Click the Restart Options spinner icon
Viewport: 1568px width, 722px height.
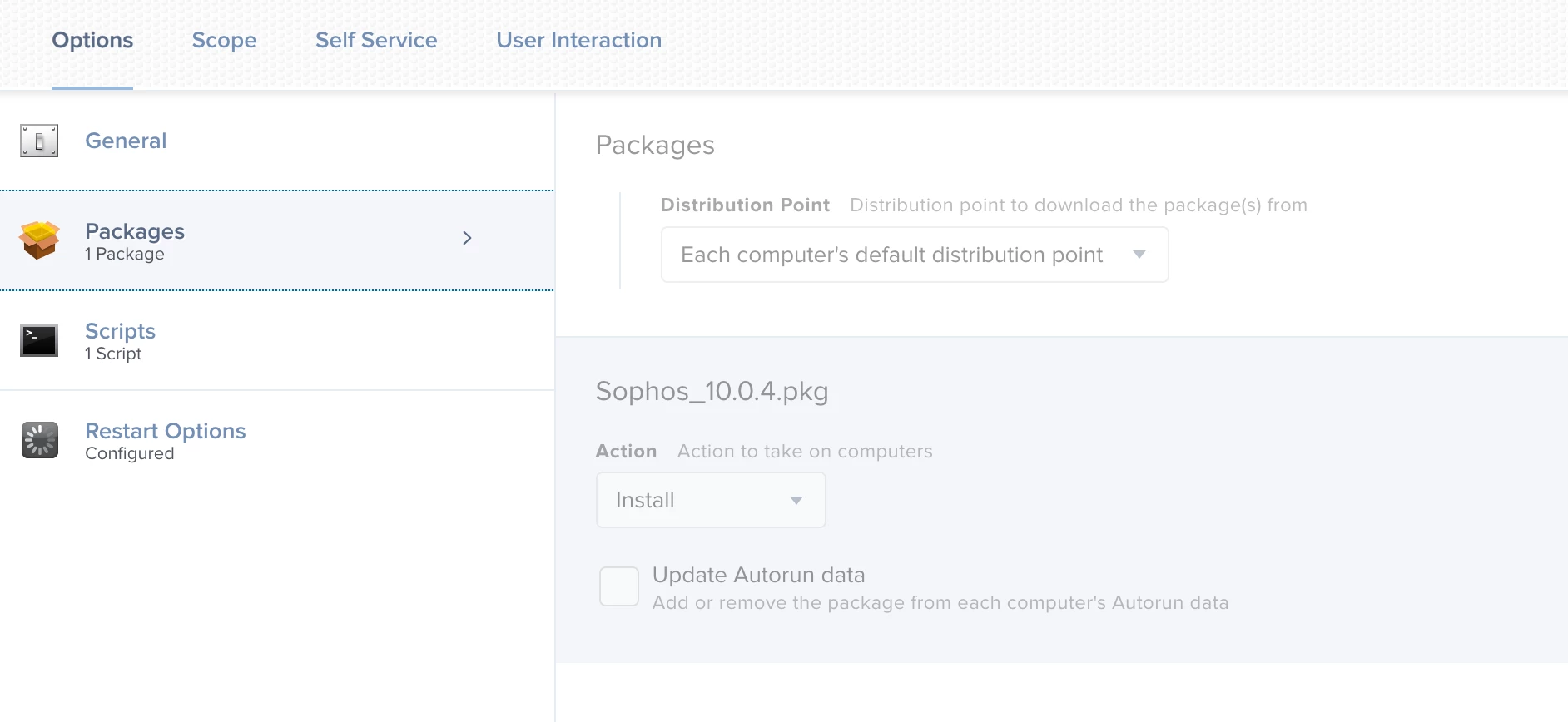click(39, 440)
